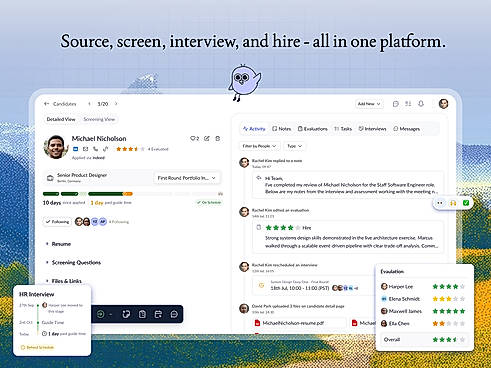Expand the Screening Questions section
491x368 pixels.
click(73, 263)
